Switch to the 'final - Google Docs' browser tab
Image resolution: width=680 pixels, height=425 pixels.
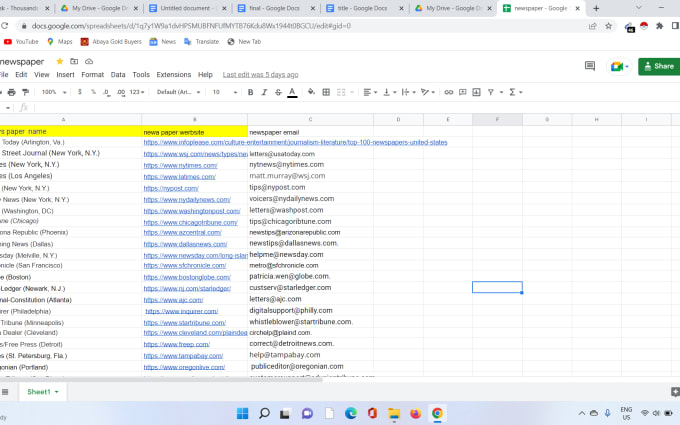[x=274, y=8]
